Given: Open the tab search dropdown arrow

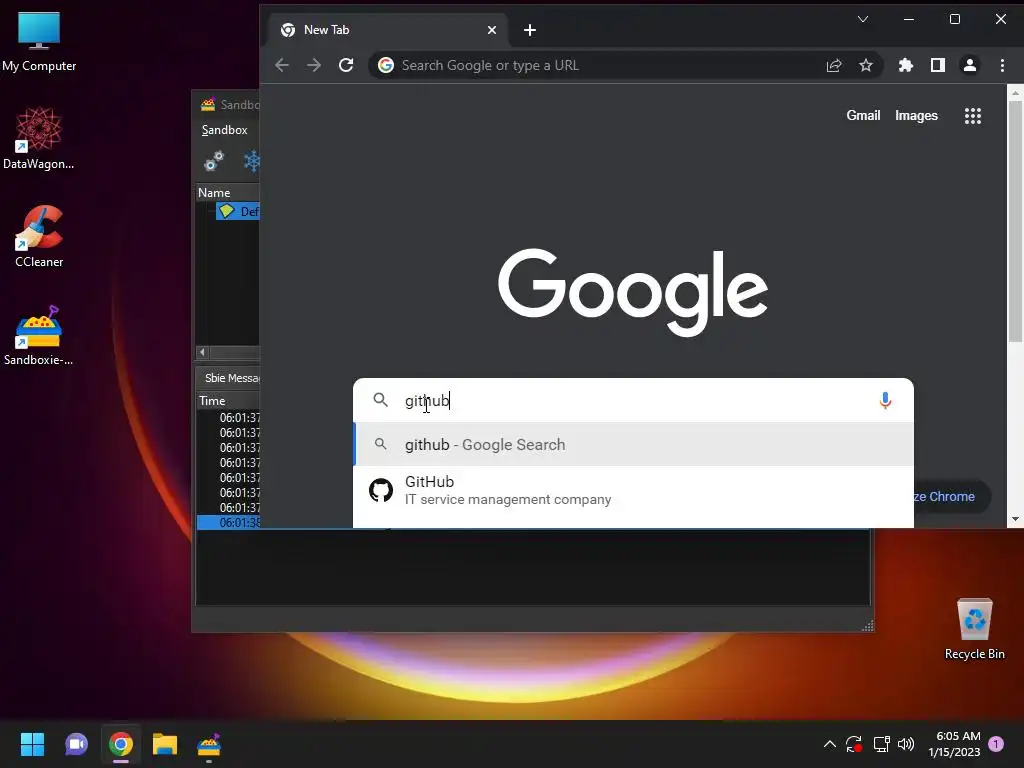Looking at the screenshot, I should pyautogui.click(x=863, y=20).
